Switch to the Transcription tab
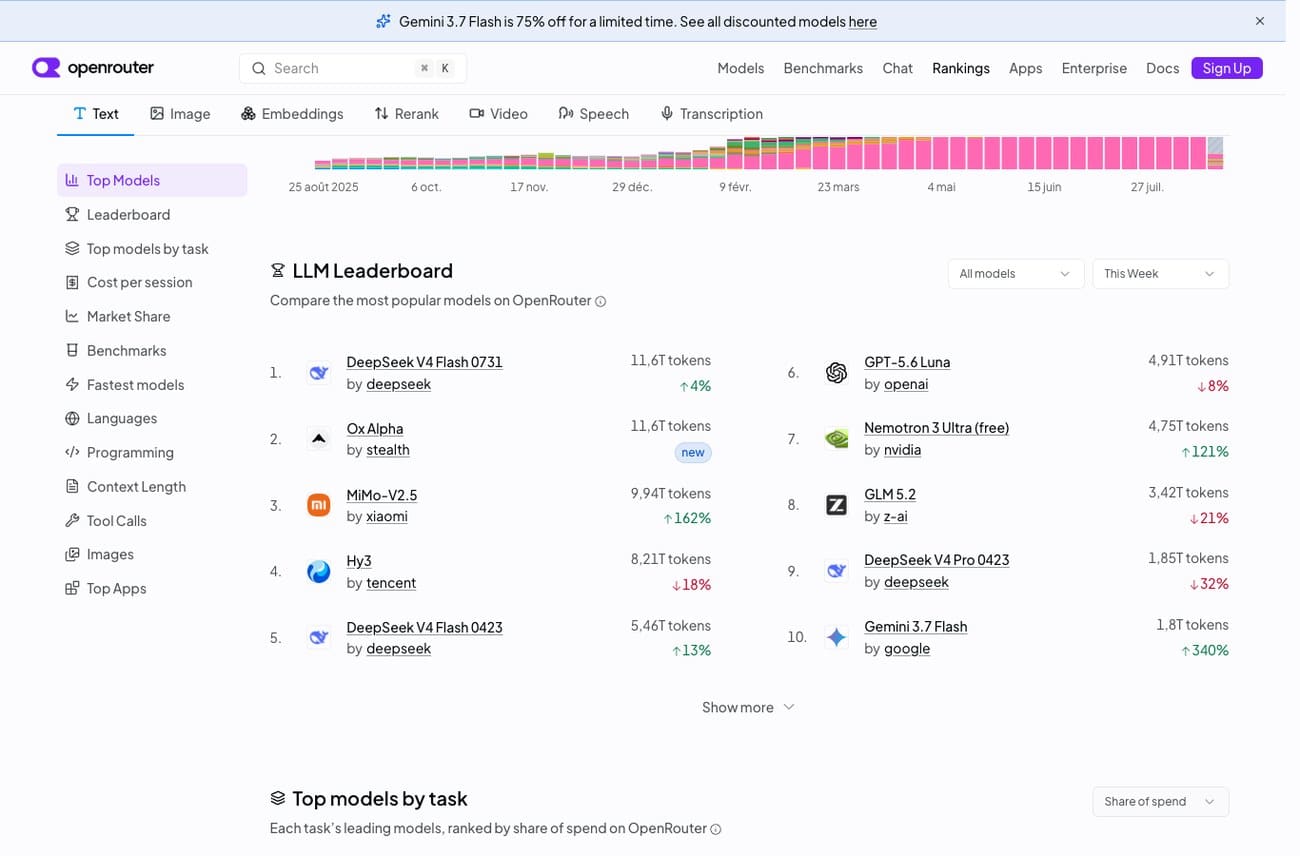Image resolution: width=1300 pixels, height=856 pixels. pyautogui.click(x=711, y=114)
